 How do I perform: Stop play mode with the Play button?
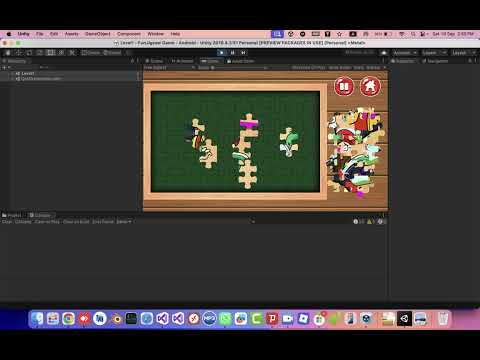pos(222,53)
